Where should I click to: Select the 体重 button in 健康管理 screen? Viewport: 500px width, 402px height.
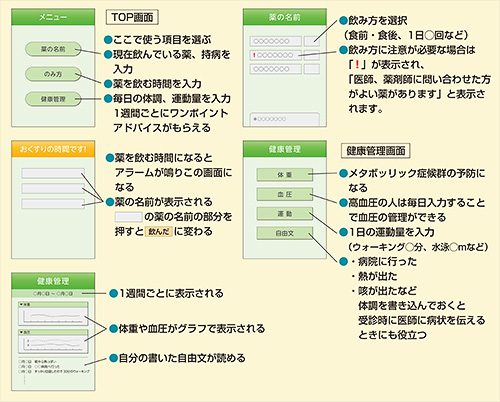click(x=285, y=175)
